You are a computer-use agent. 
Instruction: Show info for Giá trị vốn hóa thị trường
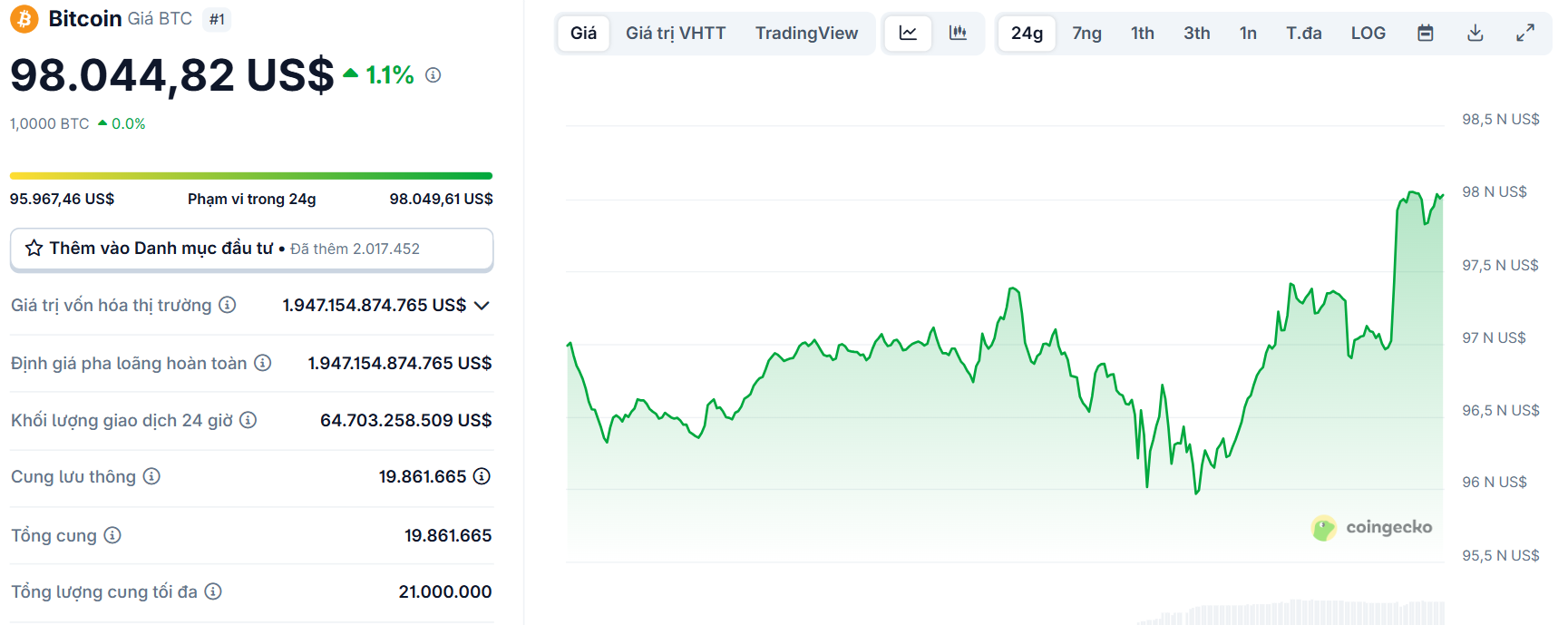[228, 305]
